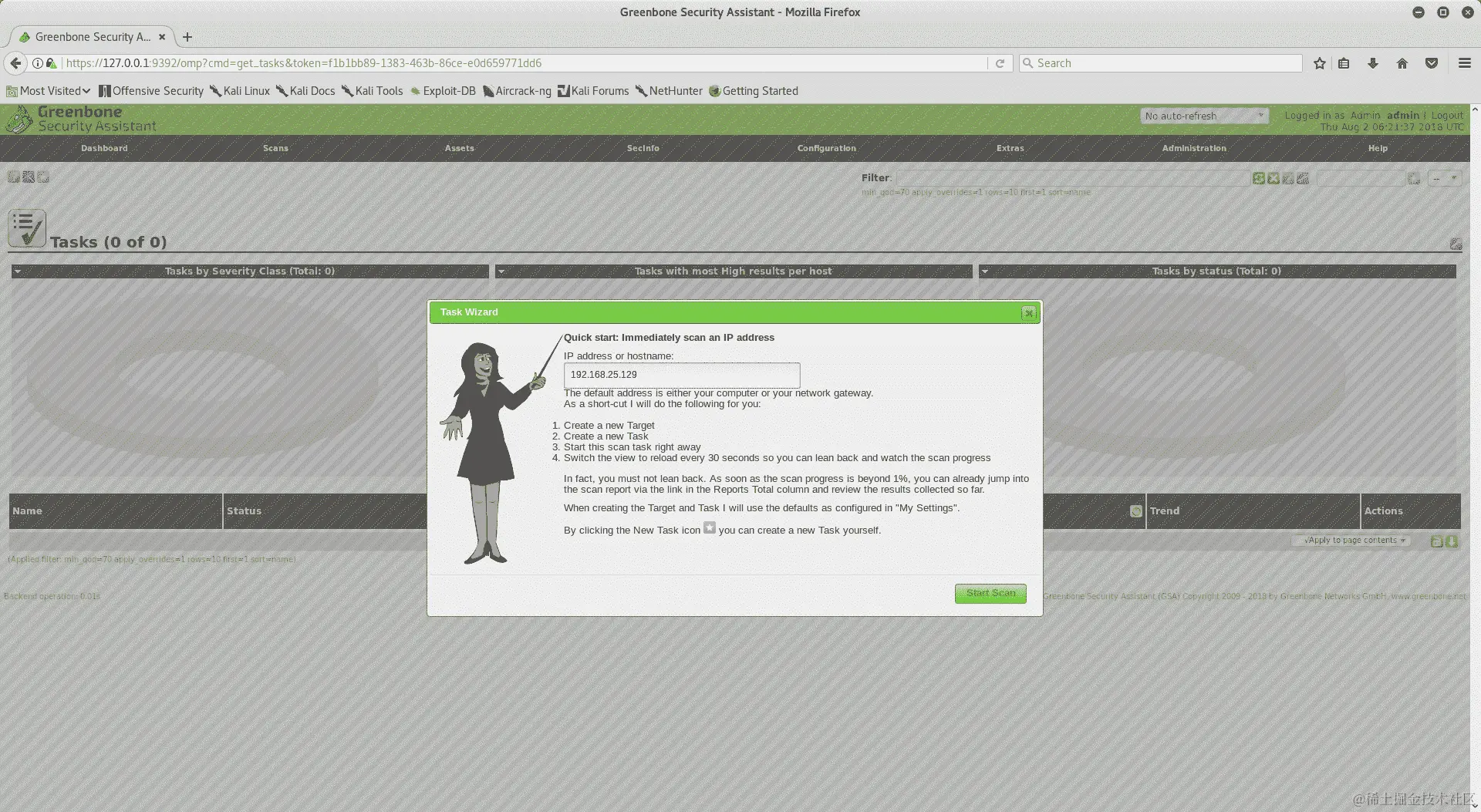Click the help icon above Tasks heading
The width and height of the screenshot is (1481, 812).
tap(14, 177)
